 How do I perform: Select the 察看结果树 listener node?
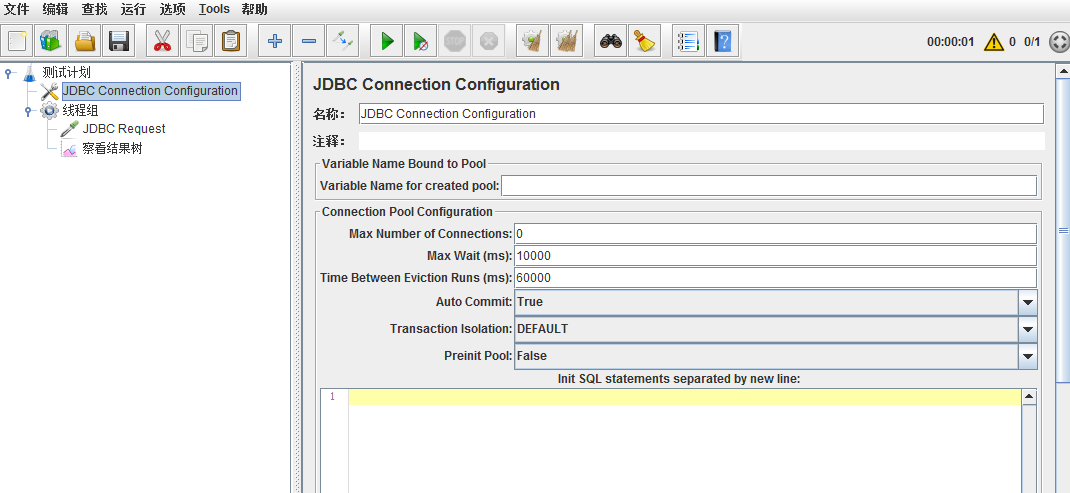[x=112, y=148]
